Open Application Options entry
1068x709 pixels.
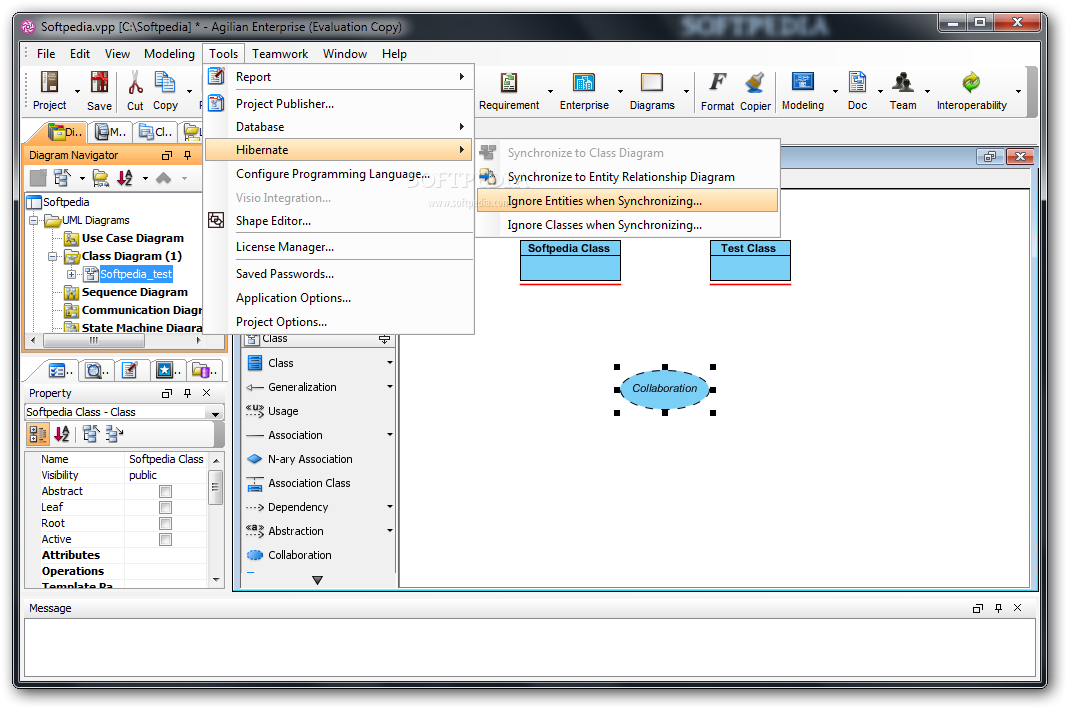coord(339,298)
